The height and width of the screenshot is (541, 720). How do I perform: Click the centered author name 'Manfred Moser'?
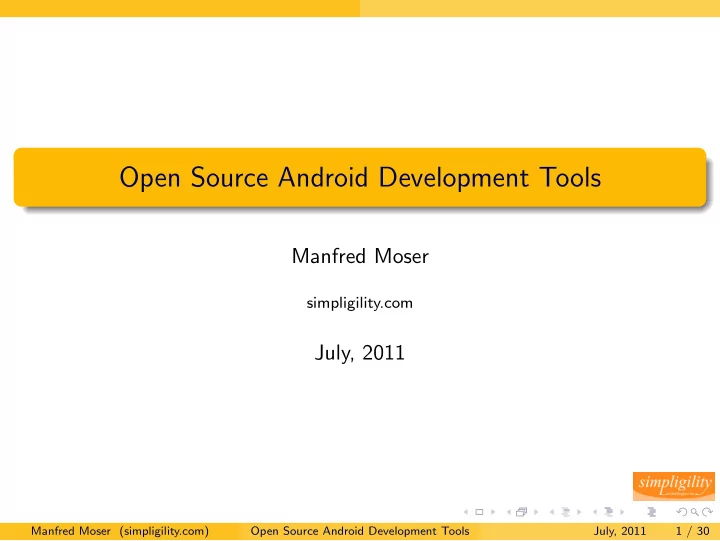[x=360, y=256]
